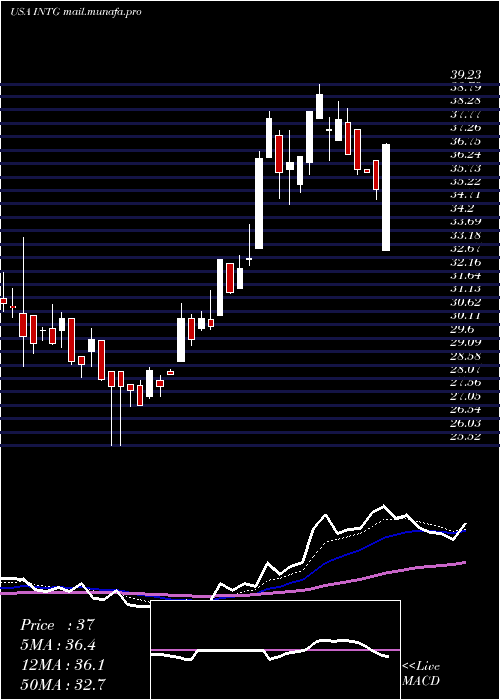The width and height of the screenshot is (500, 700).
Task: Select the 25.52 price axis label
Action: [x=465, y=437]
